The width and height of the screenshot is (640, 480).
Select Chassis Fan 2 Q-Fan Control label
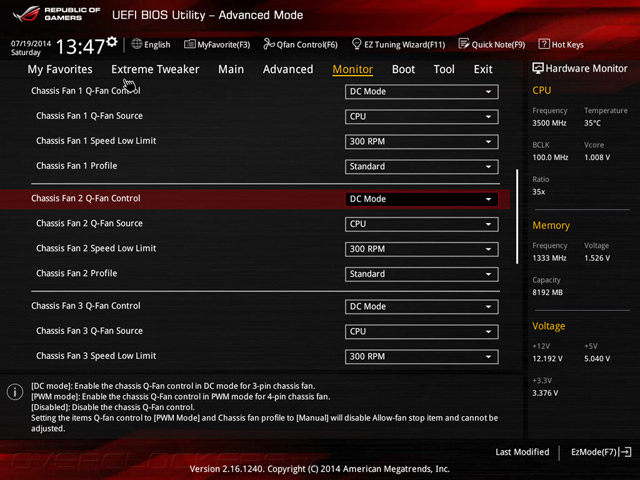tap(86, 198)
